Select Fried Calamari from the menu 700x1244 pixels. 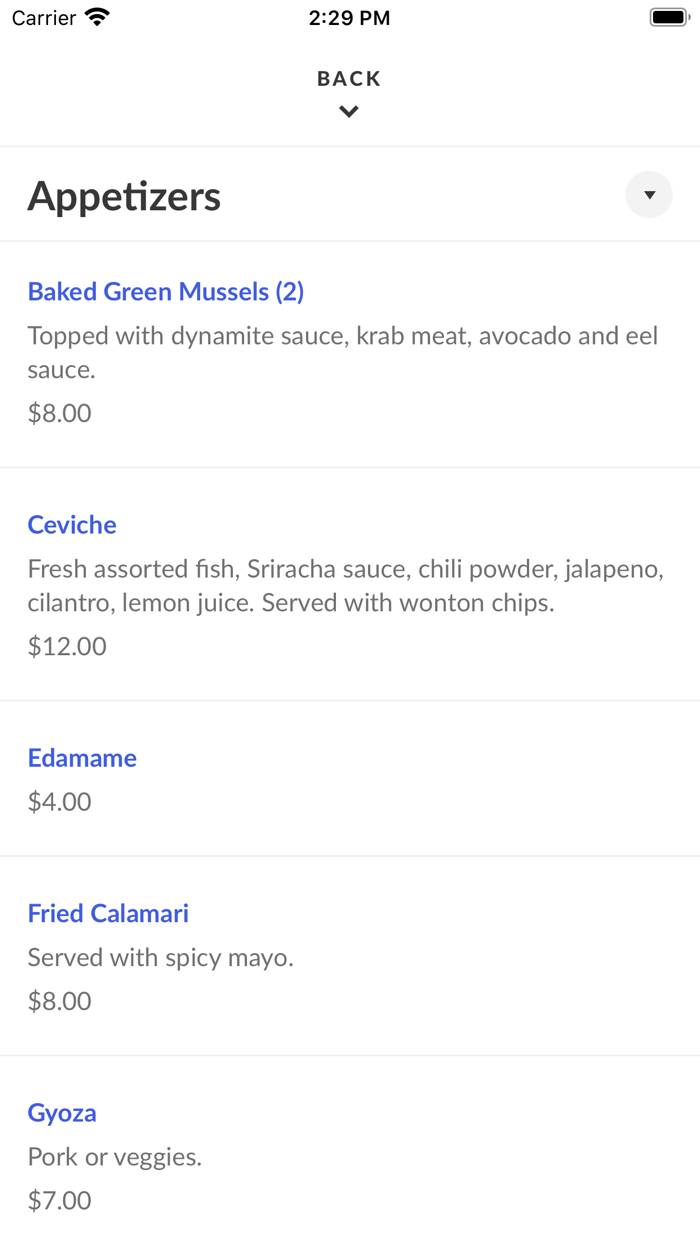(x=108, y=913)
